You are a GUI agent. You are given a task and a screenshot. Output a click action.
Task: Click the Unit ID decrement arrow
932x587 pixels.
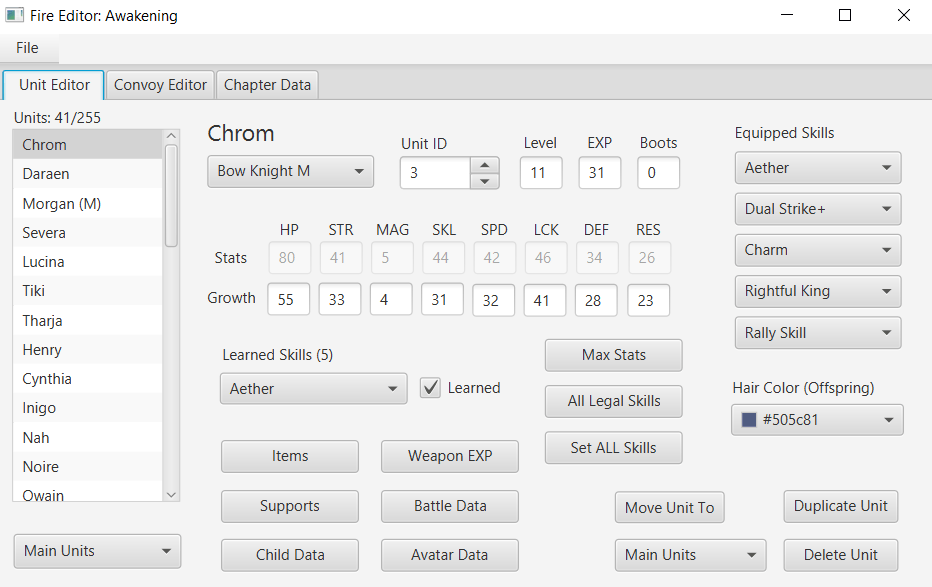[x=484, y=181]
